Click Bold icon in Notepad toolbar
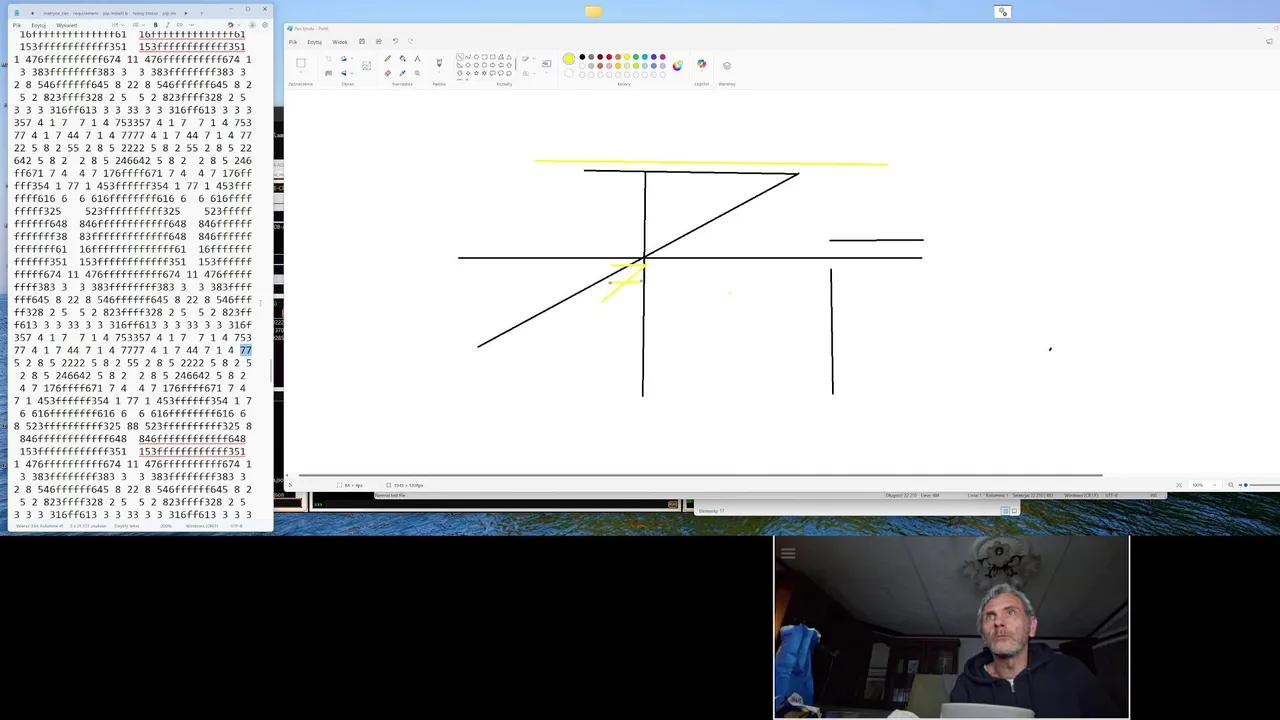 pyautogui.click(x=155, y=25)
